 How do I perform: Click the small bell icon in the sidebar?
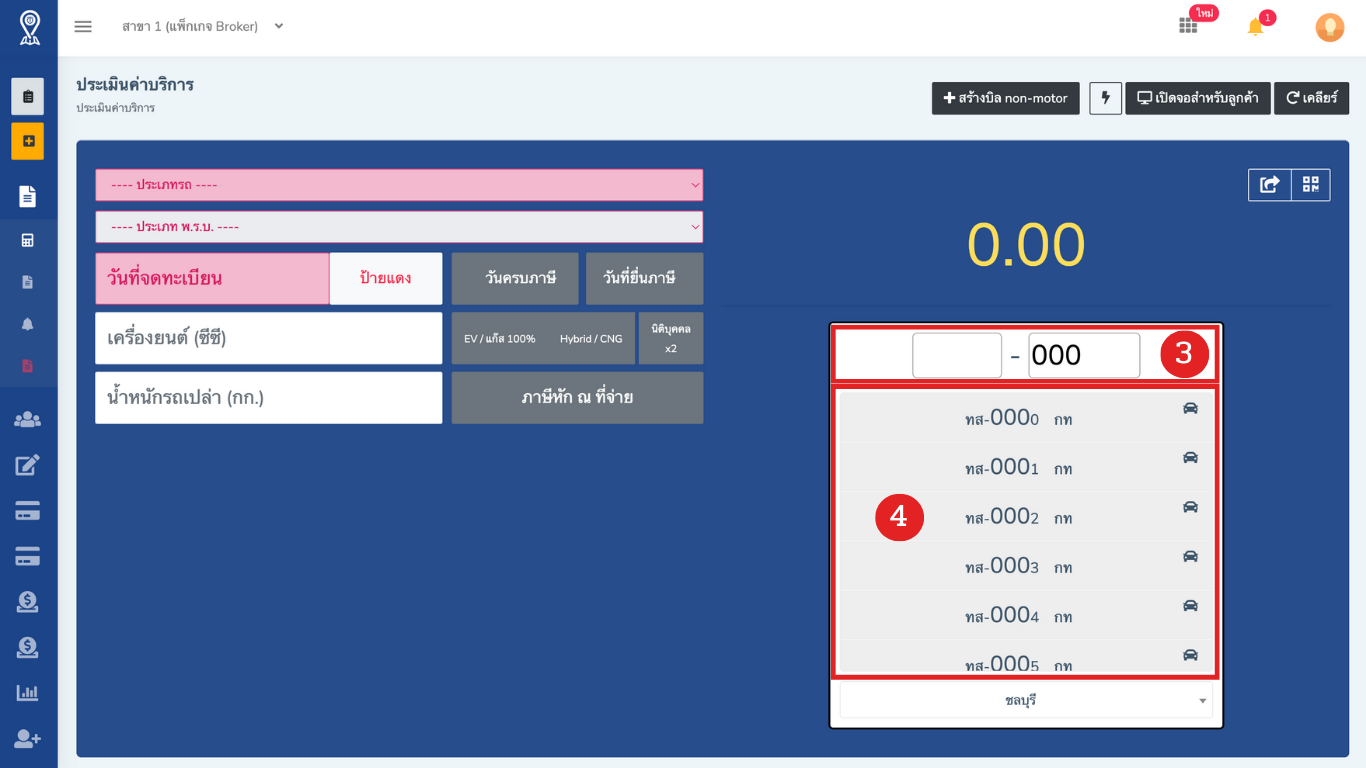(x=28, y=324)
